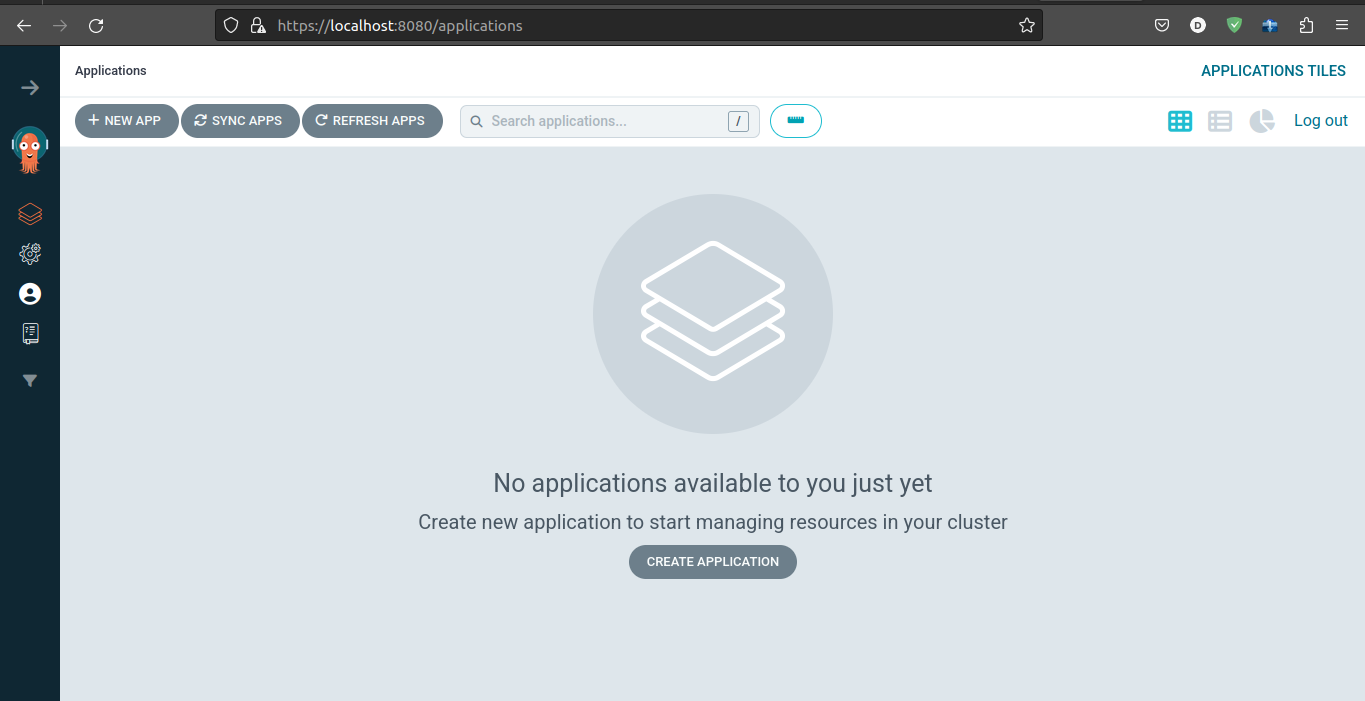This screenshot has width=1365, height=701.
Task: Click the shield tracking protection icon
Action: pyautogui.click(x=231, y=26)
